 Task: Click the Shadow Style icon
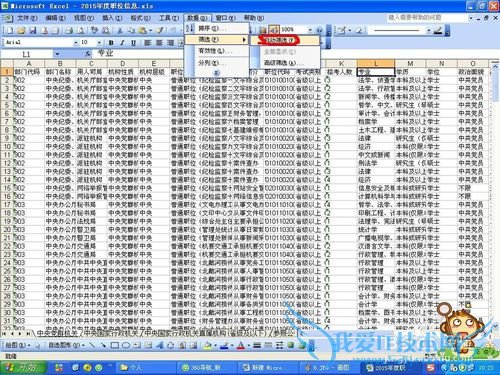pyautogui.click(x=291, y=345)
